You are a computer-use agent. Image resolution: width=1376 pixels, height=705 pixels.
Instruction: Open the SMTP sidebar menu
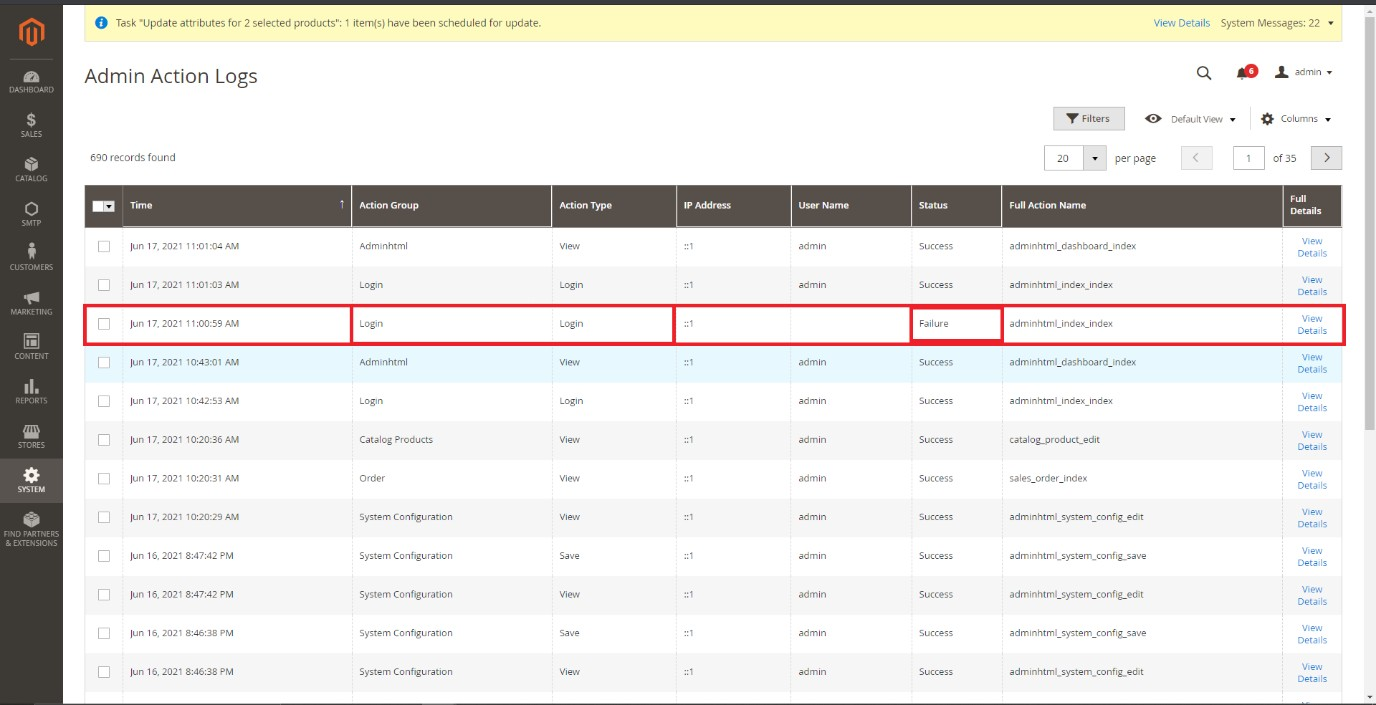31,214
